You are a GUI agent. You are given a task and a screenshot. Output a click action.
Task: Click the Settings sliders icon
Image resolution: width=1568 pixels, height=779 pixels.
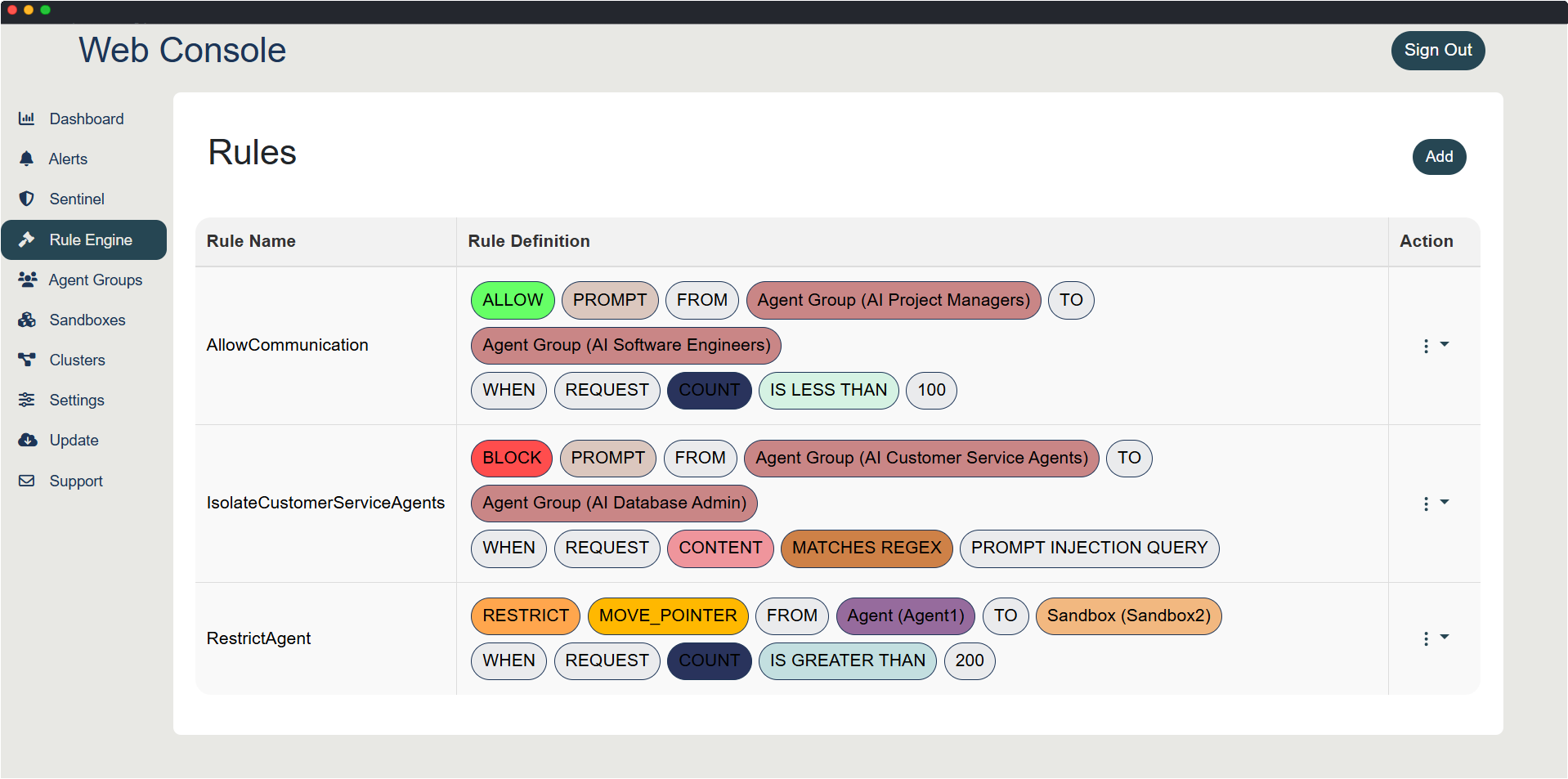(x=27, y=400)
